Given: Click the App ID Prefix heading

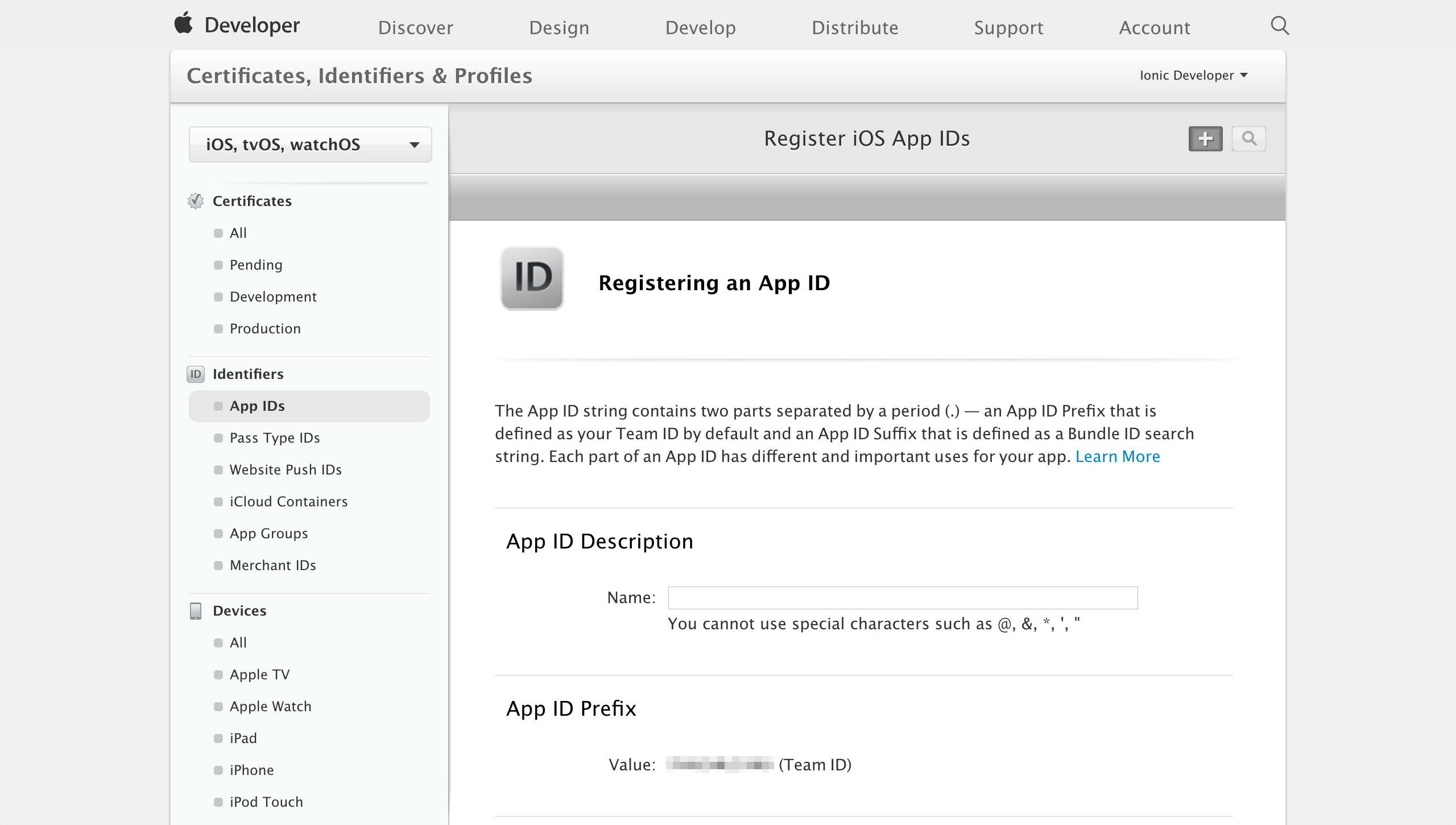Looking at the screenshot, I should 571,708.
